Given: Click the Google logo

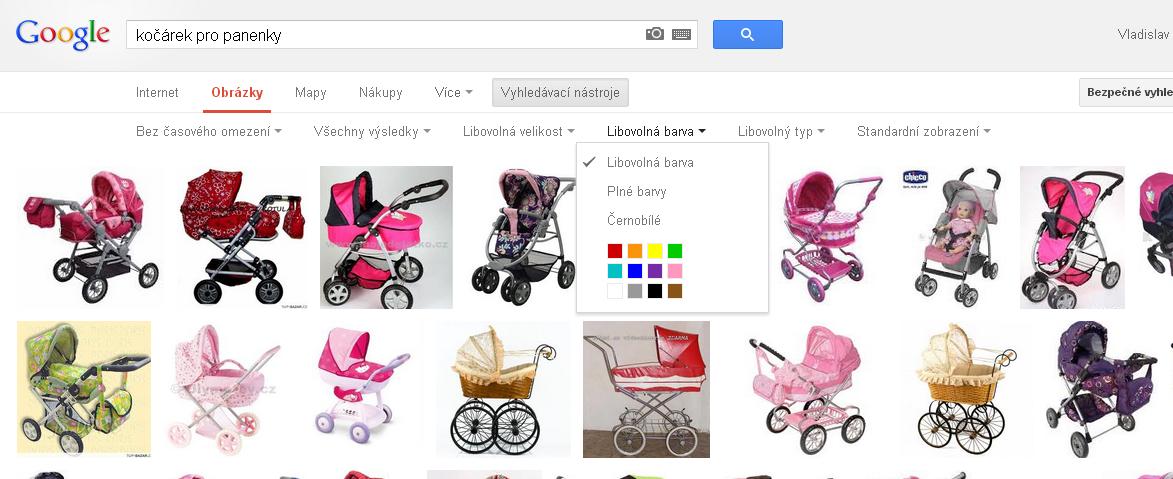Looking at the screenshot, I should (63, 34).
